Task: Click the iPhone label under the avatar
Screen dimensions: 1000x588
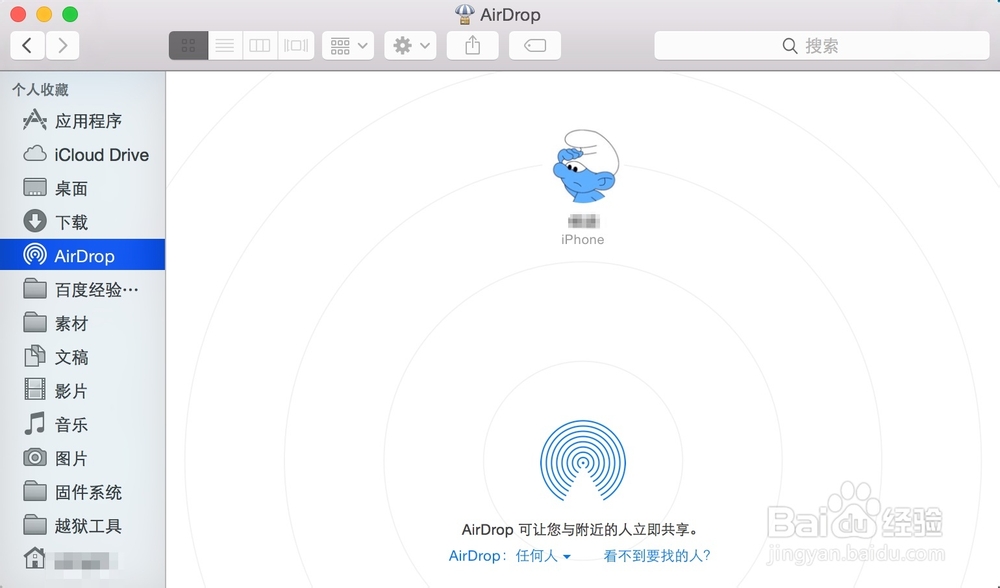Action: point(582,240)
